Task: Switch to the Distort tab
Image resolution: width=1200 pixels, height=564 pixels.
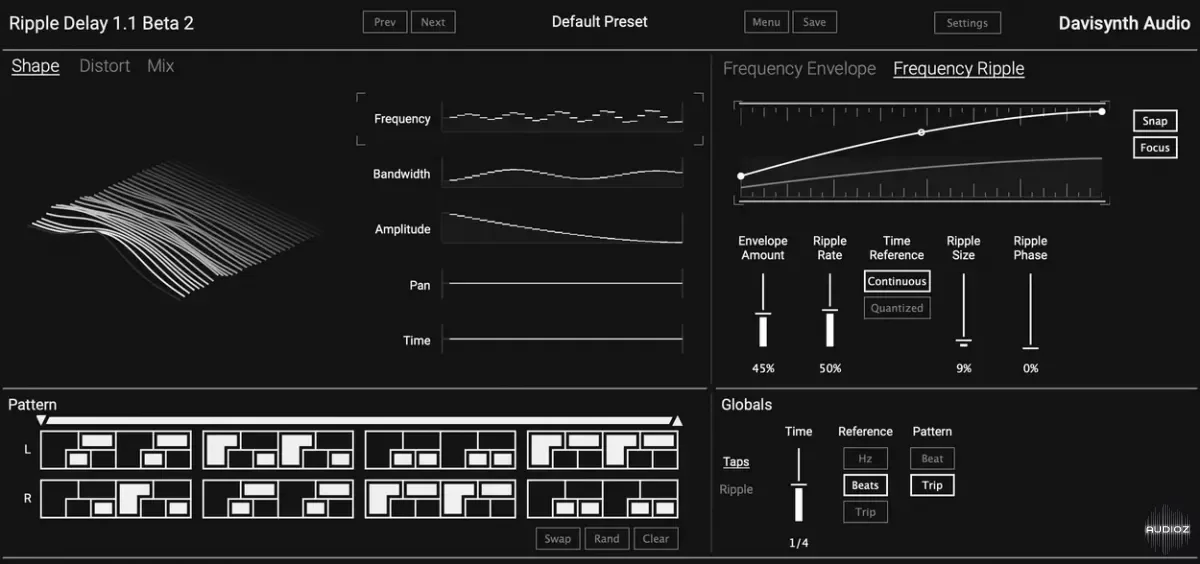Action: click(105, 66)
